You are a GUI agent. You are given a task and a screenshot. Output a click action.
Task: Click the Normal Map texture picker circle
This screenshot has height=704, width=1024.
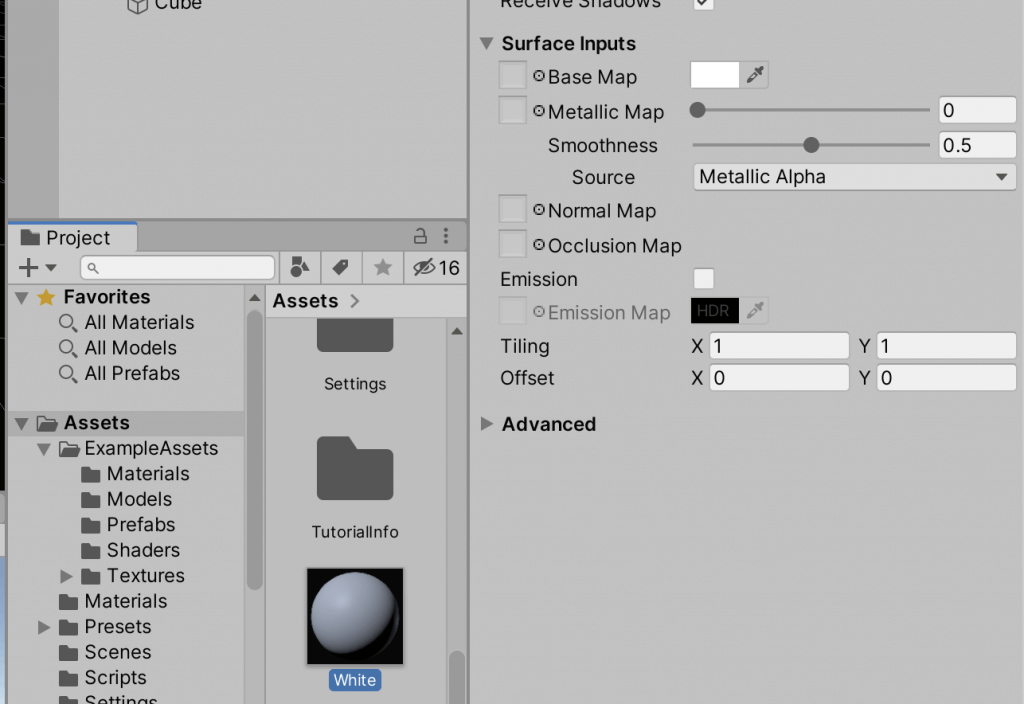click(x=539, y=210)
